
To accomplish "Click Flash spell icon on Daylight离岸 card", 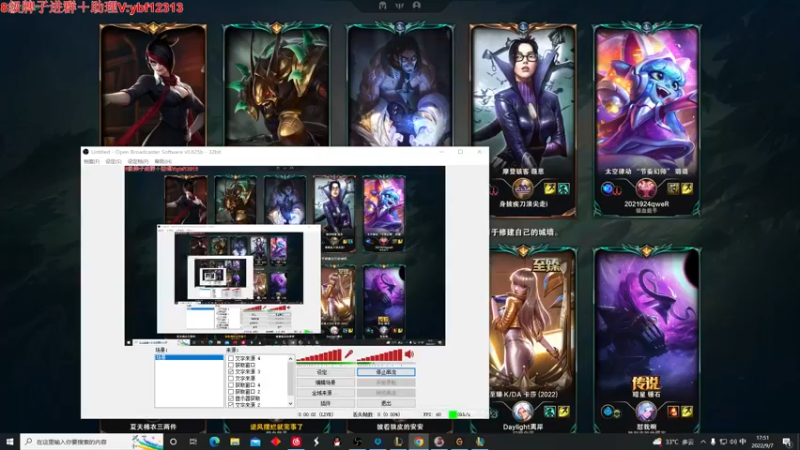I will pyautogui.click(x=563, y=411).
